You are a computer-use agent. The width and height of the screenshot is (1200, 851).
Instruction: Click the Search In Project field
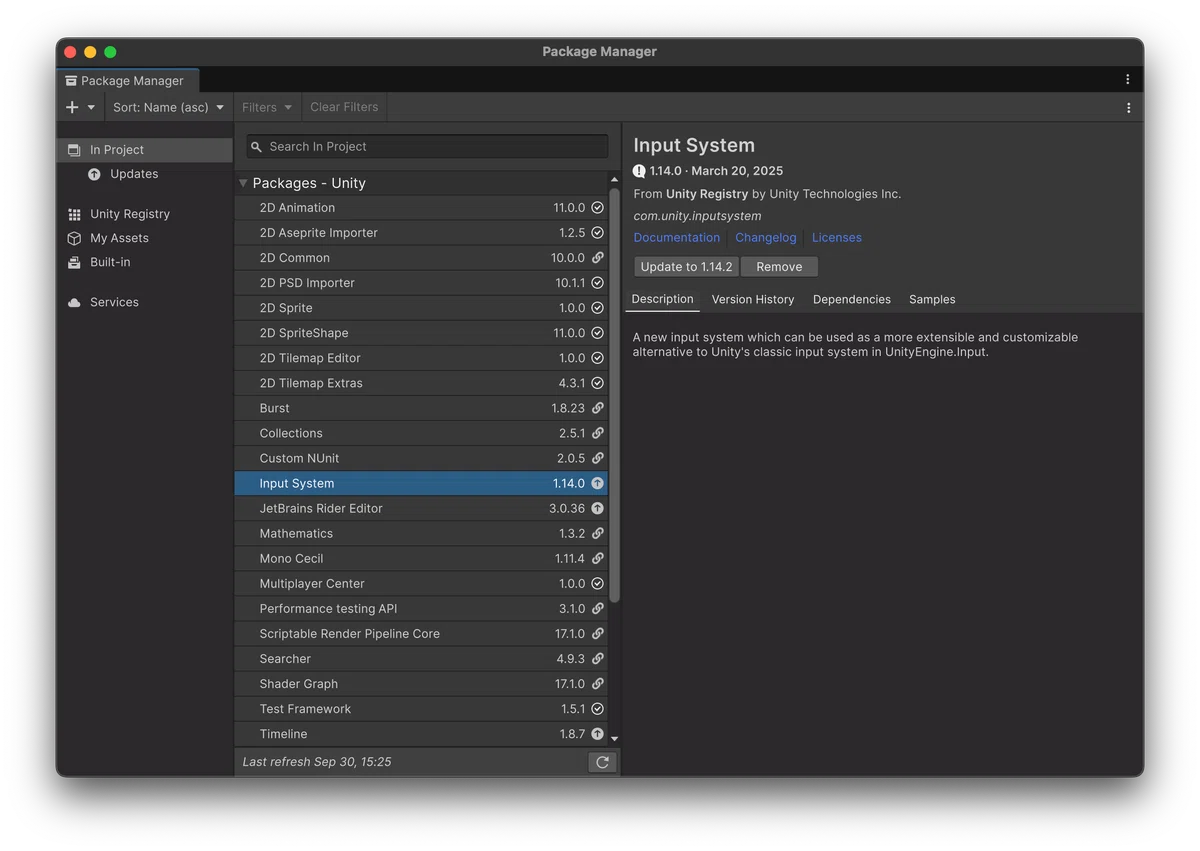(x=427, y=146)
